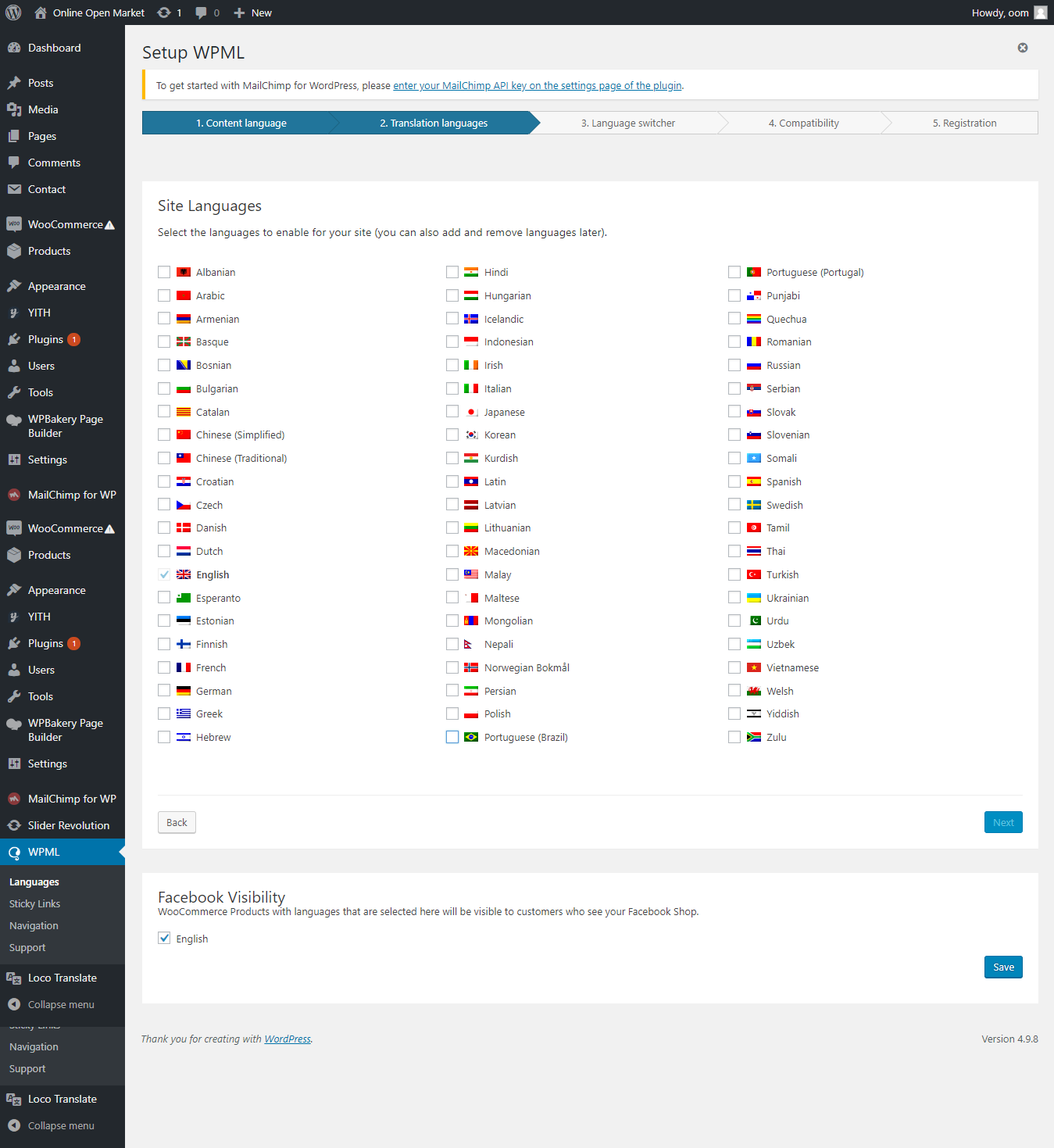The image size is (1054, 1148).
Task: Click the Welsh flag icon
Action: click(754, 691)
